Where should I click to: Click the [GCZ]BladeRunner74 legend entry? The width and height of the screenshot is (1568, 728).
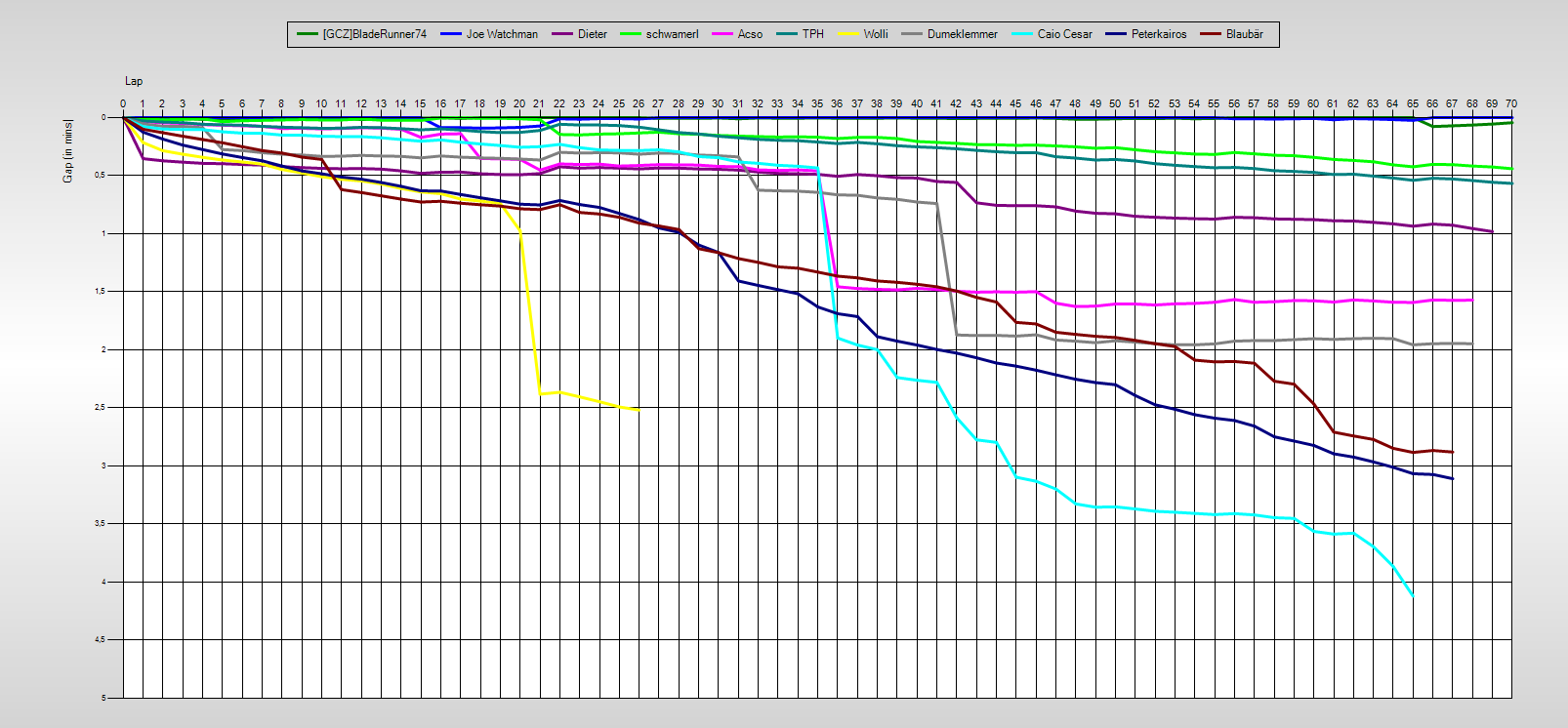click(374, 34)
